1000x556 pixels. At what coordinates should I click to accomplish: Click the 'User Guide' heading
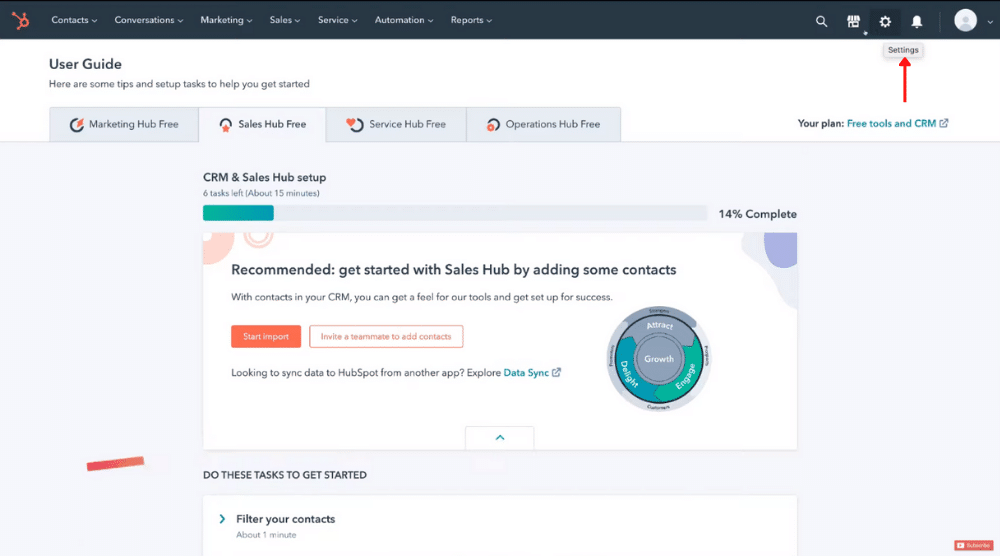click(x=85, y=64)
